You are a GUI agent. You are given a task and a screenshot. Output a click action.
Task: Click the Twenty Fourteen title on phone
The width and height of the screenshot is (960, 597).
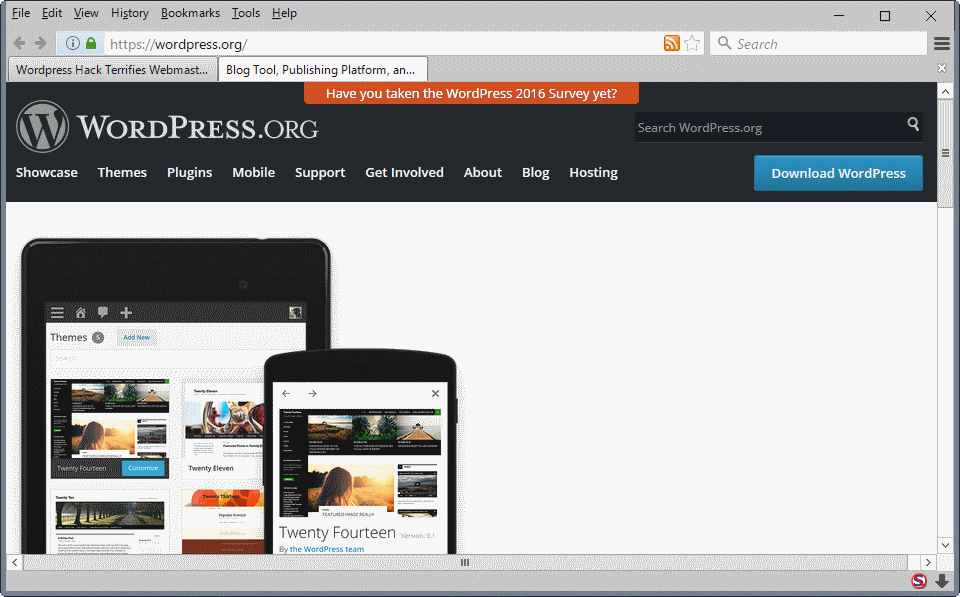click(337, 533)
